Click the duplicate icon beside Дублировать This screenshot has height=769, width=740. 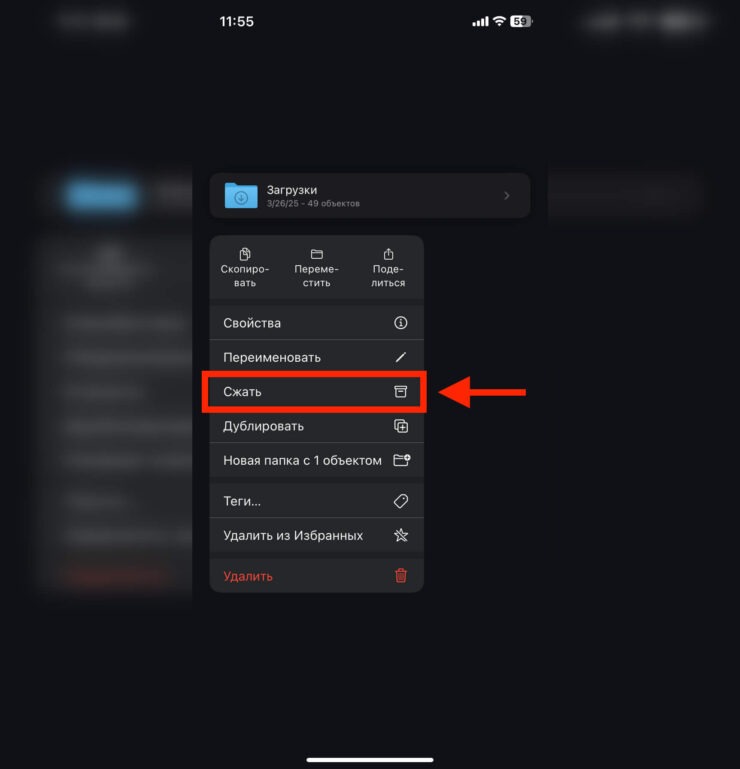(x=401, y=426)
